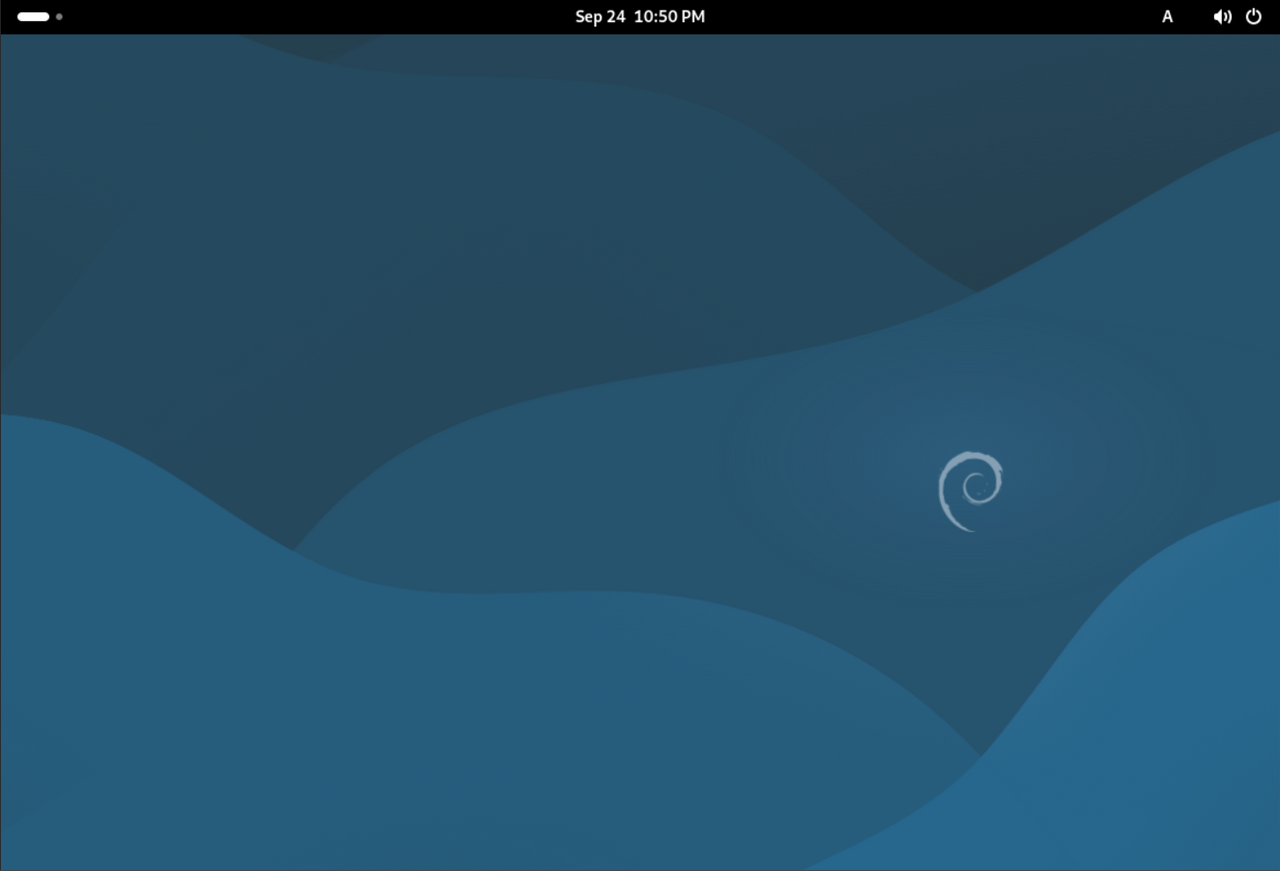
Task: Open the power menu icon
Action: [1254, 17]
